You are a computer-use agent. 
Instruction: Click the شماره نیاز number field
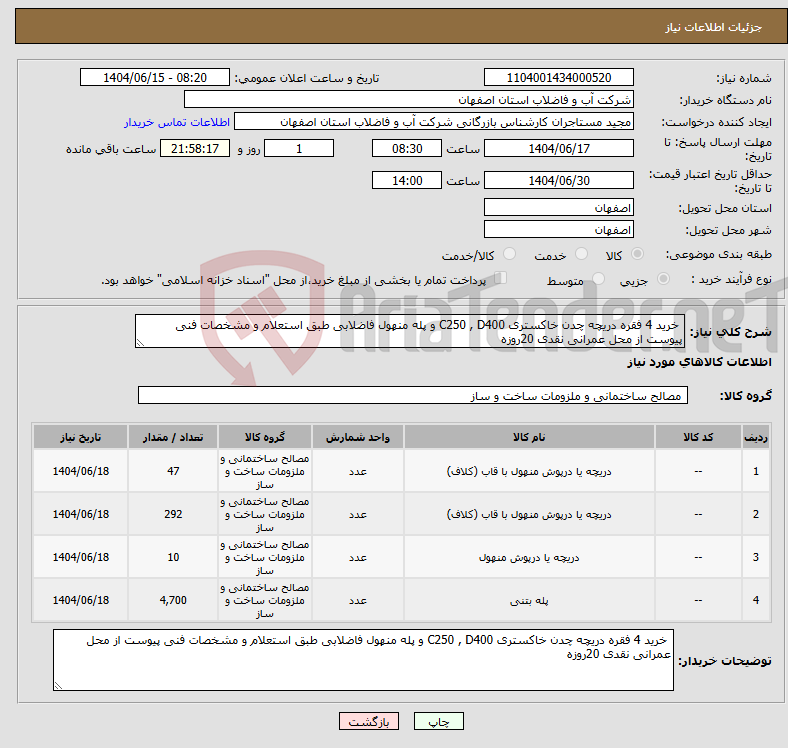tap(558, 78)
